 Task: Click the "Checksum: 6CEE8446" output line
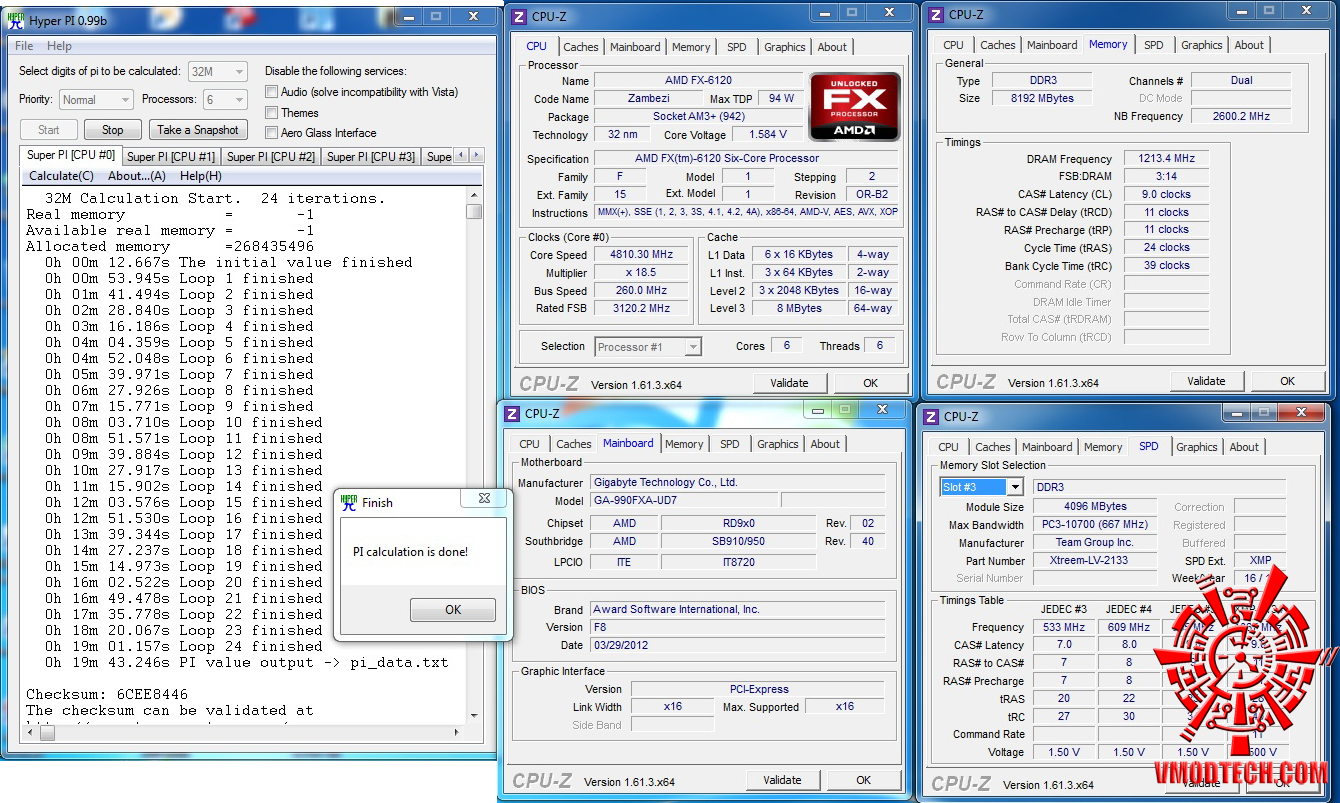107,694
